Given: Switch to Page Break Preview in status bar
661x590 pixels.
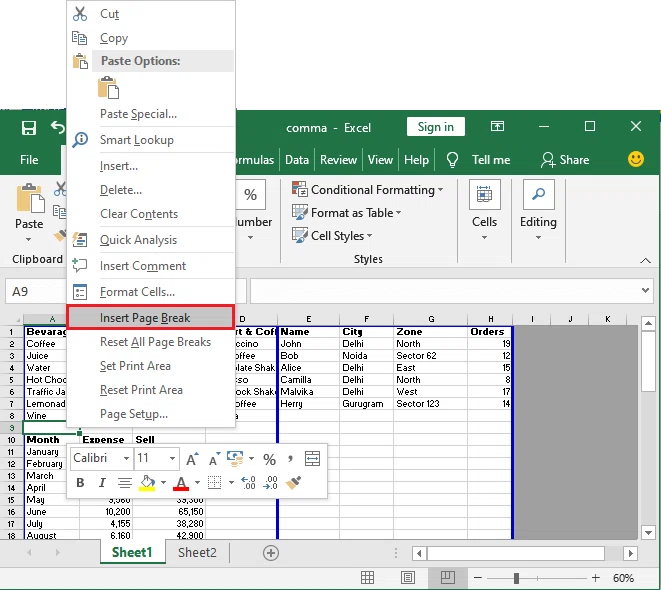Looking at the screenshot, I should point(448,578).
